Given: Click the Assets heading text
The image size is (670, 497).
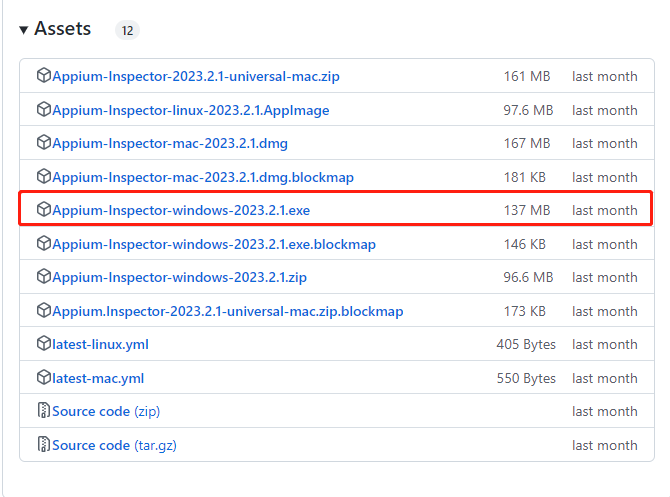Looking at the screenshot, I should pyautogui.click(x=63, y=29).
